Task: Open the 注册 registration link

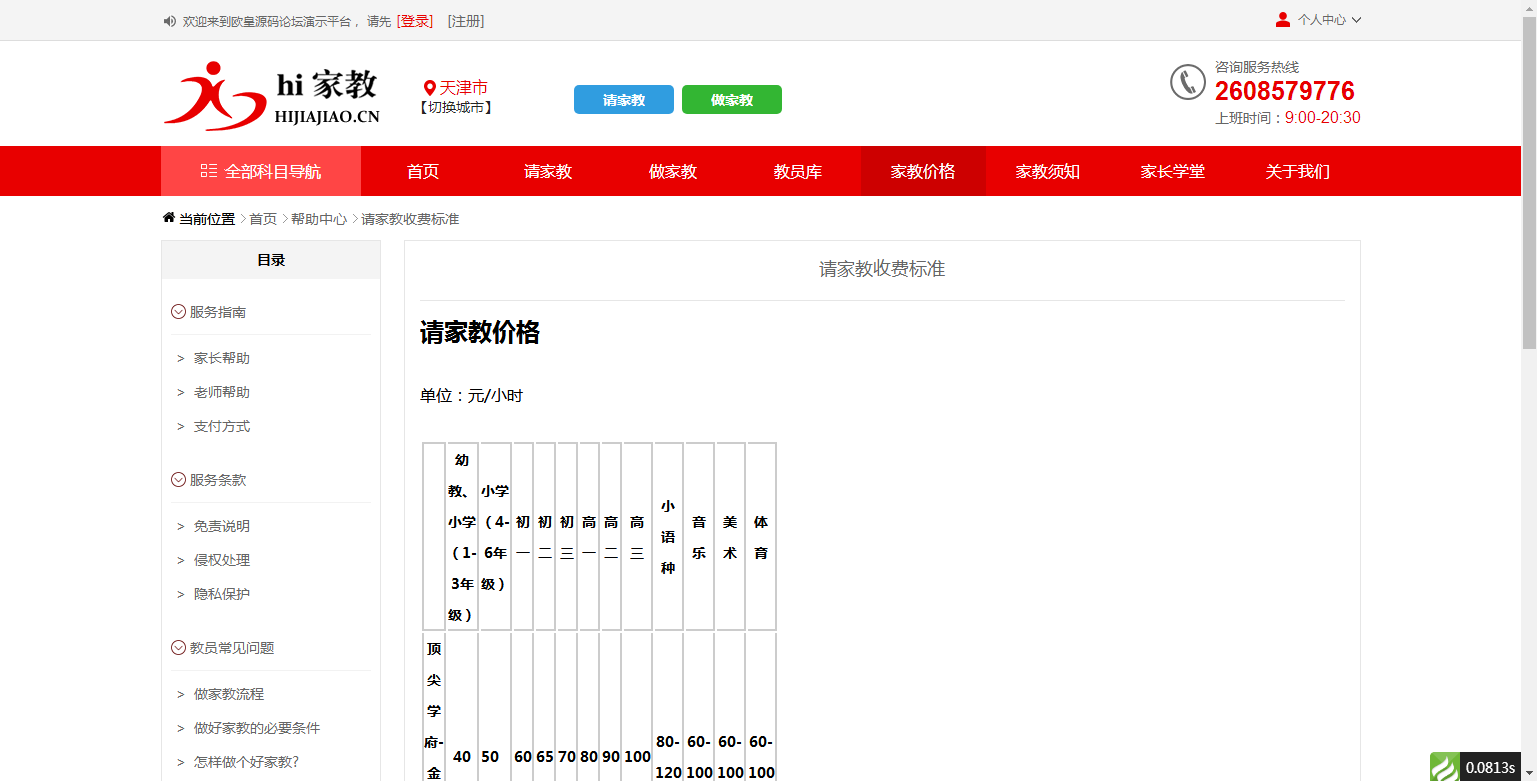Action: [x=467, y=20]
